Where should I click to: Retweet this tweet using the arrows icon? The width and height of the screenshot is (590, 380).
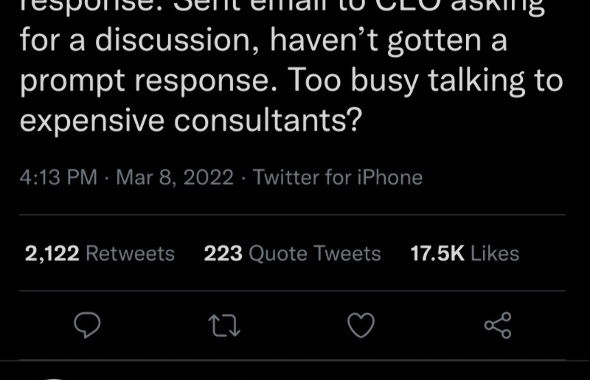224,325
